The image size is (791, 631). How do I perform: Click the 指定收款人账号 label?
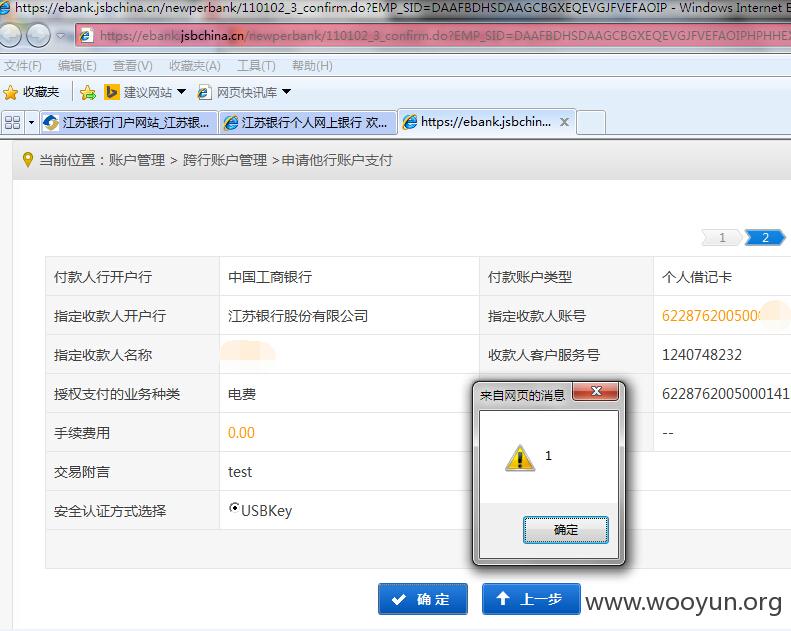coord(537,316)
